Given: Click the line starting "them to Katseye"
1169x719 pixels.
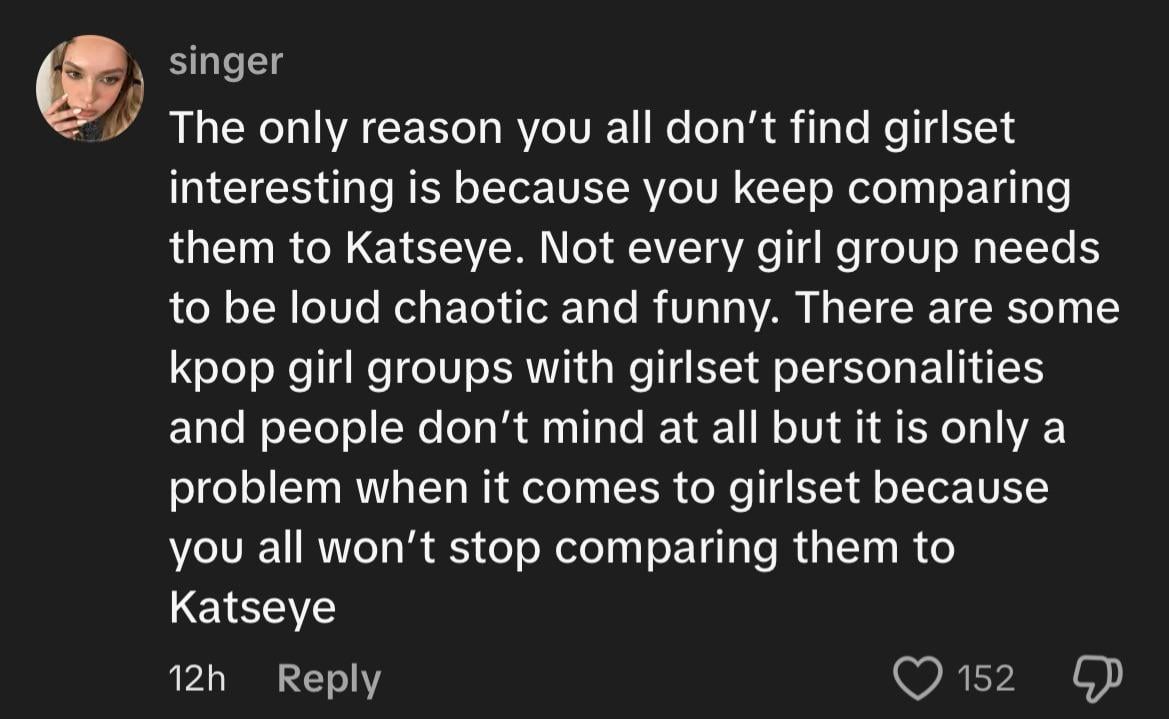Looking at the screenshot, I should [634, 248].
